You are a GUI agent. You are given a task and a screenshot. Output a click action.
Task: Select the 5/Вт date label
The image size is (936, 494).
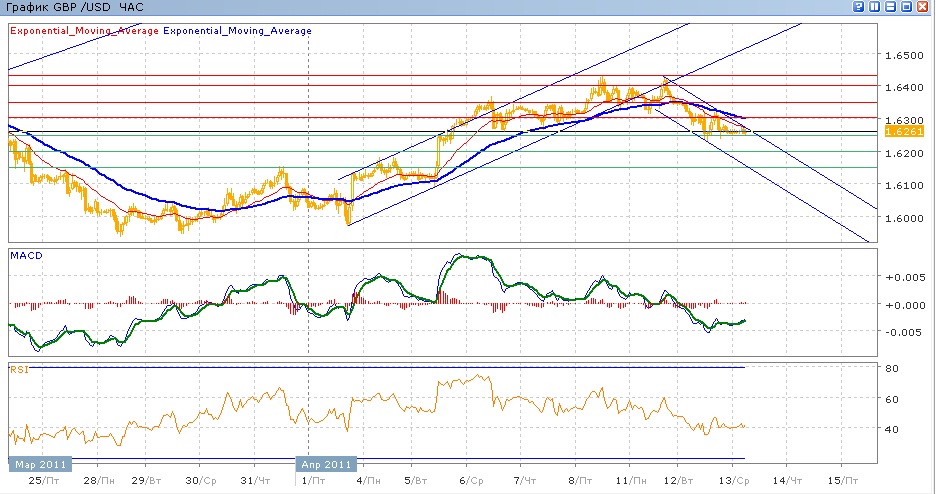point(415,480)
